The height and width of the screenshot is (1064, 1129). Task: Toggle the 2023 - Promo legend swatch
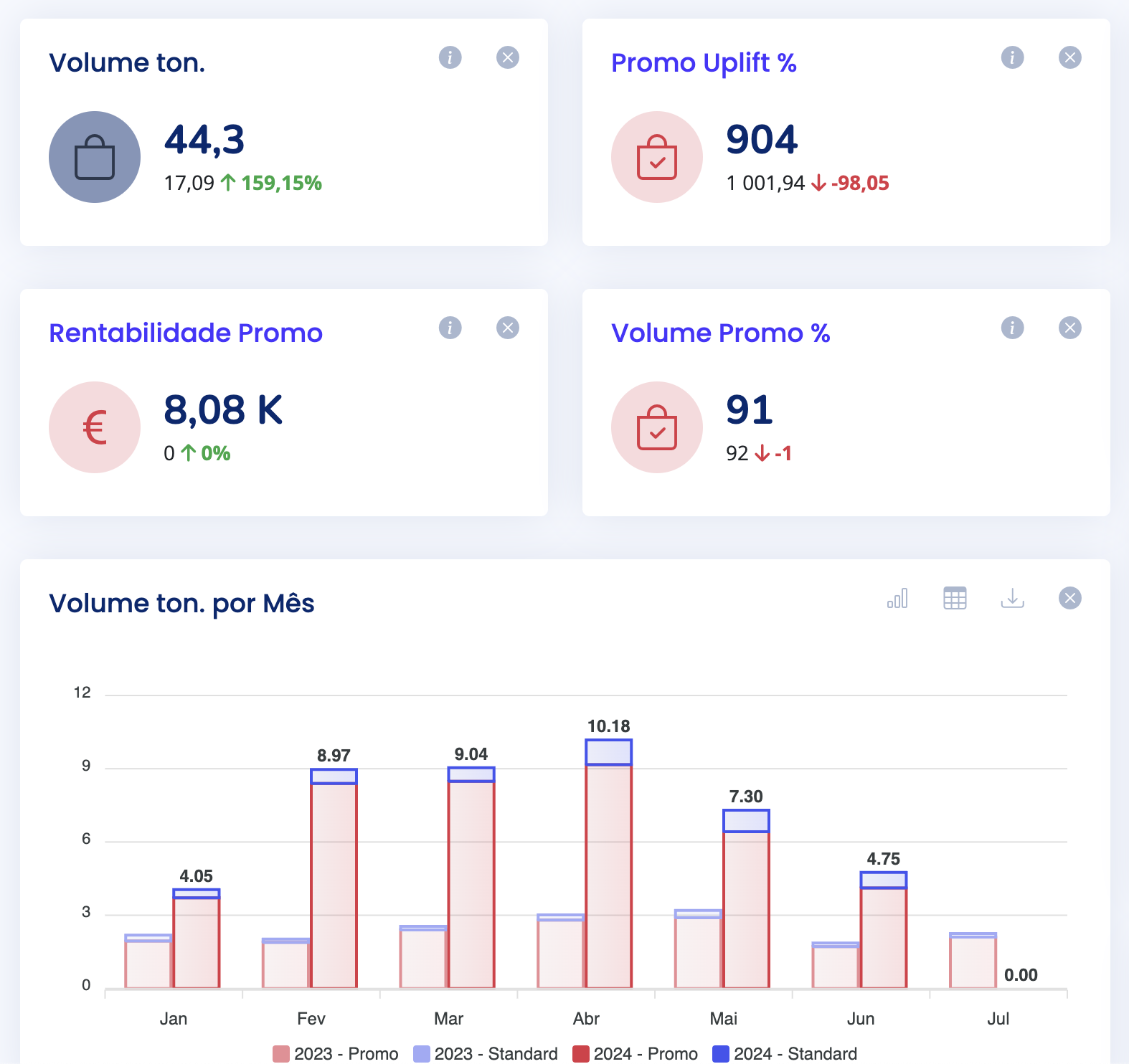click(281, 1053)
